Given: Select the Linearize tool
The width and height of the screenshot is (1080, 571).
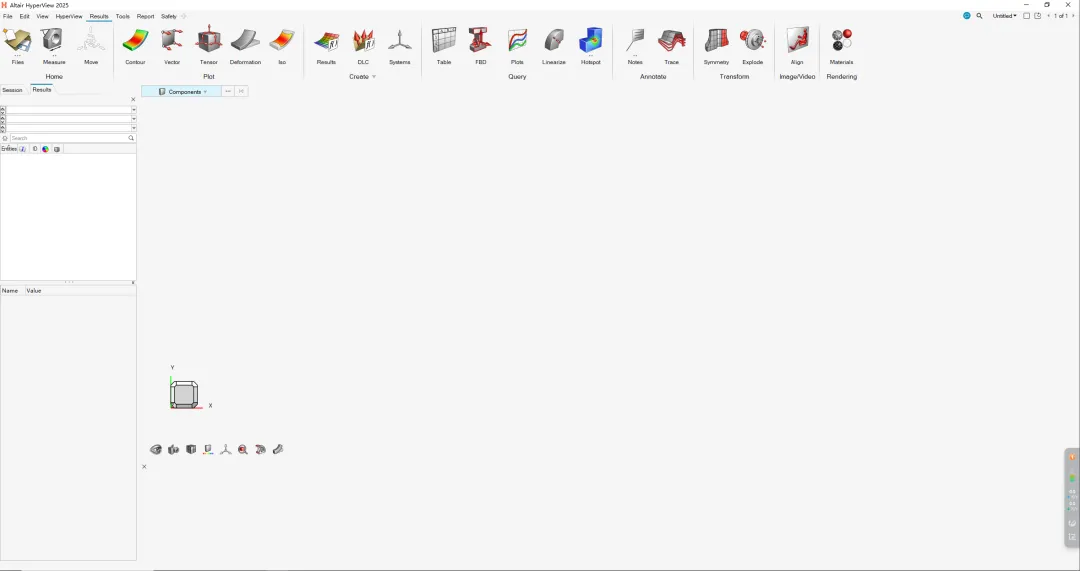Looking at the screenshot, I should [554, 41].
